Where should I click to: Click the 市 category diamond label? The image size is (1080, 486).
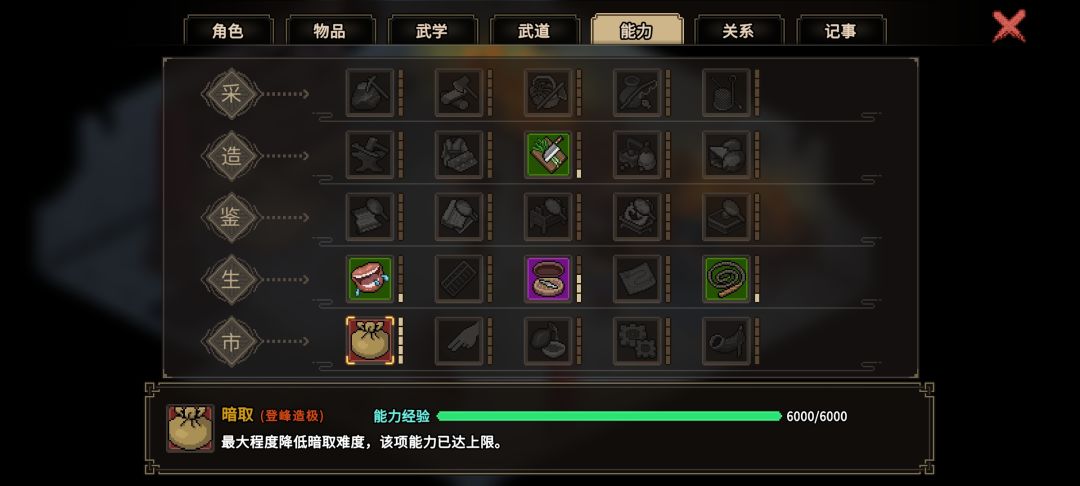coord(231,341)
